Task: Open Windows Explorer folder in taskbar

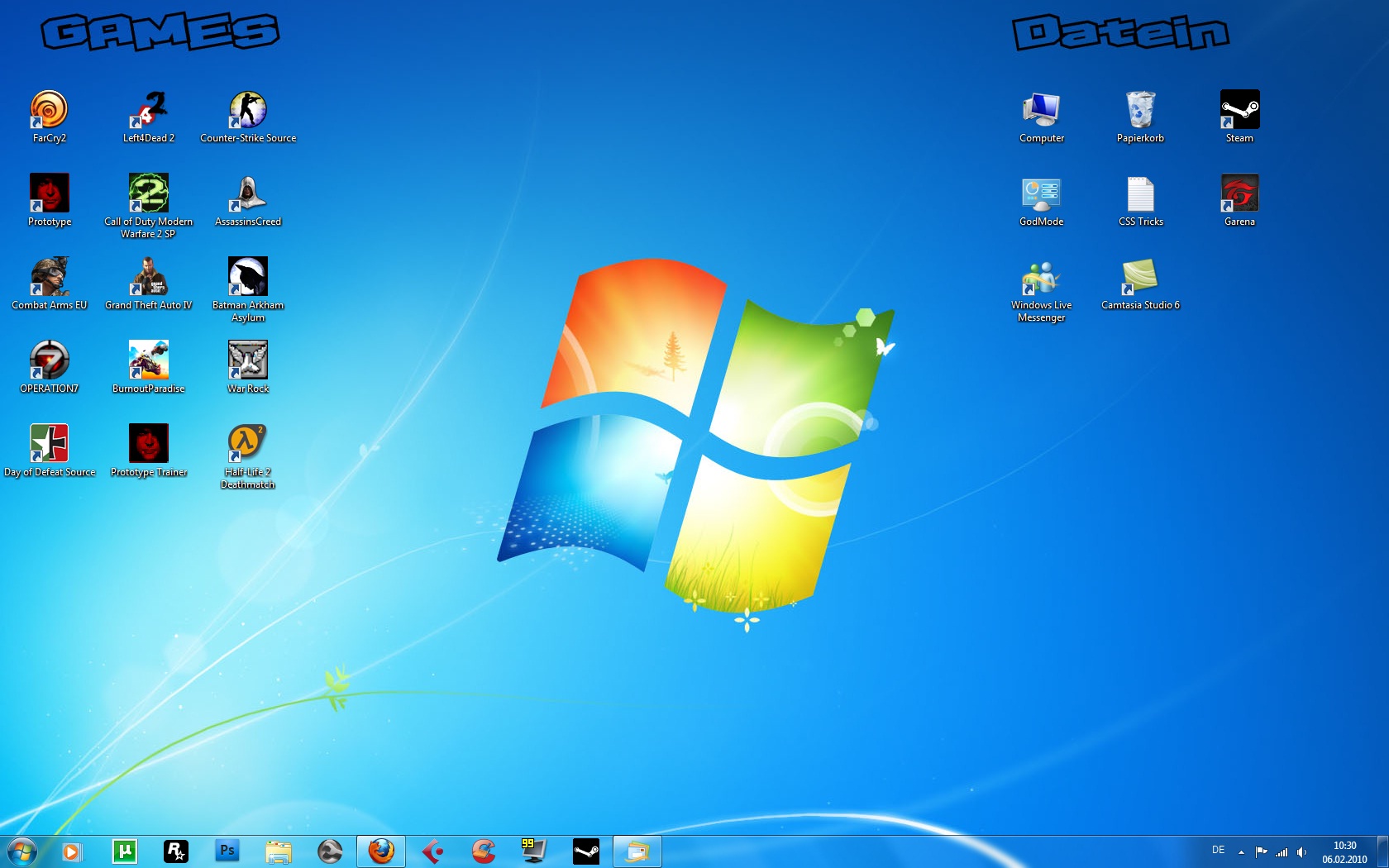Action: (x=279, y=851)
